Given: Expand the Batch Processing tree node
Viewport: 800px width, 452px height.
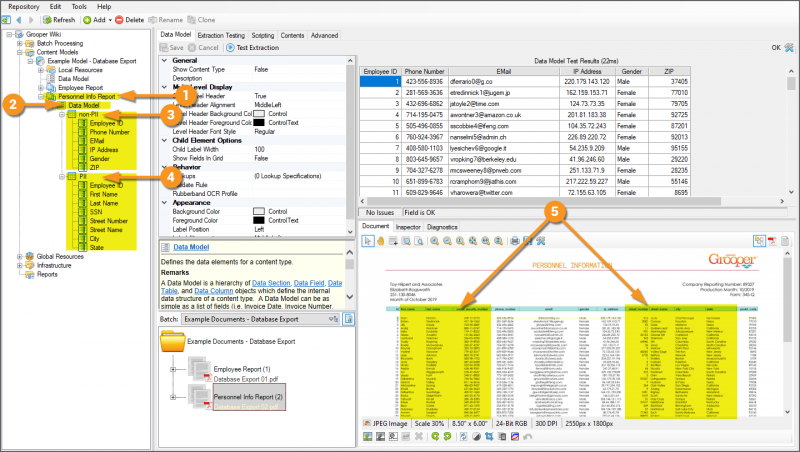Looking at the screenshot, I should click(19, 43).
